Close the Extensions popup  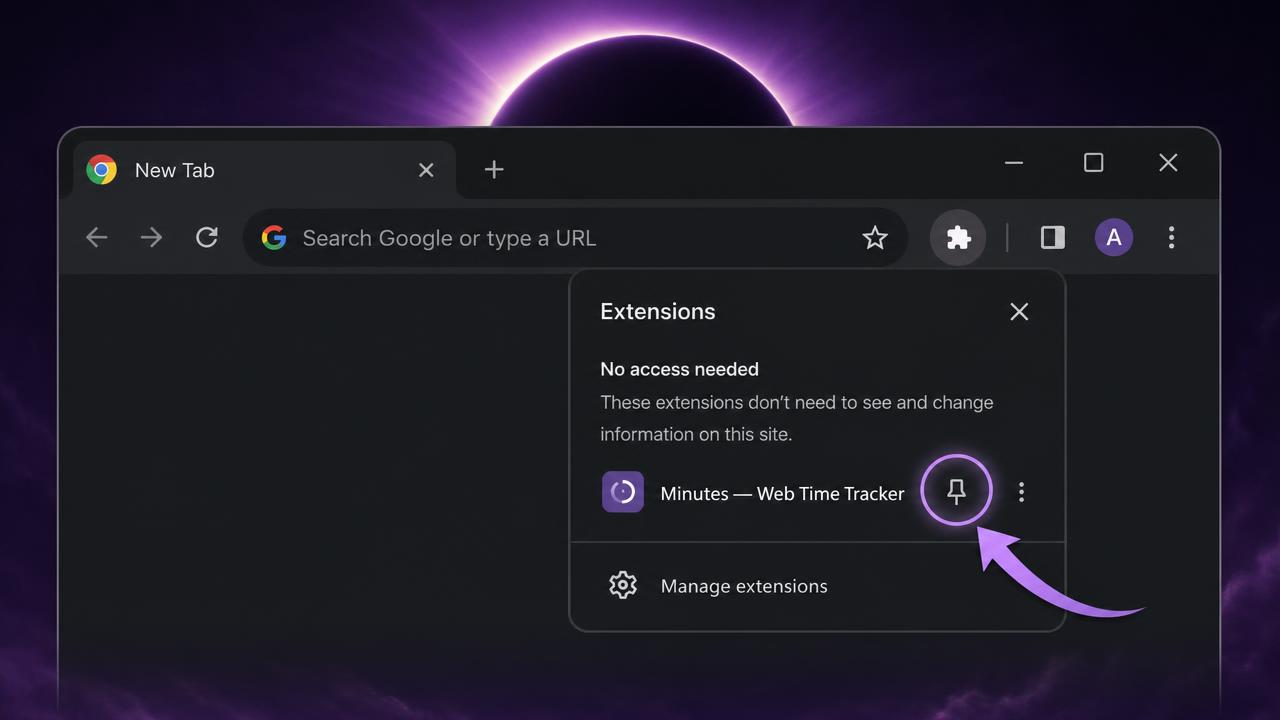(1019, 312)
